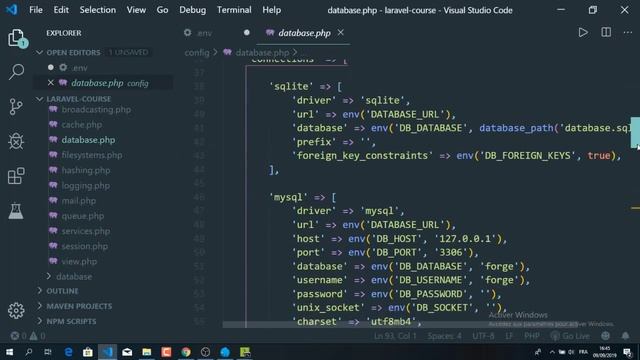Open the notifications bell in status bar

(x=625, y=336)
